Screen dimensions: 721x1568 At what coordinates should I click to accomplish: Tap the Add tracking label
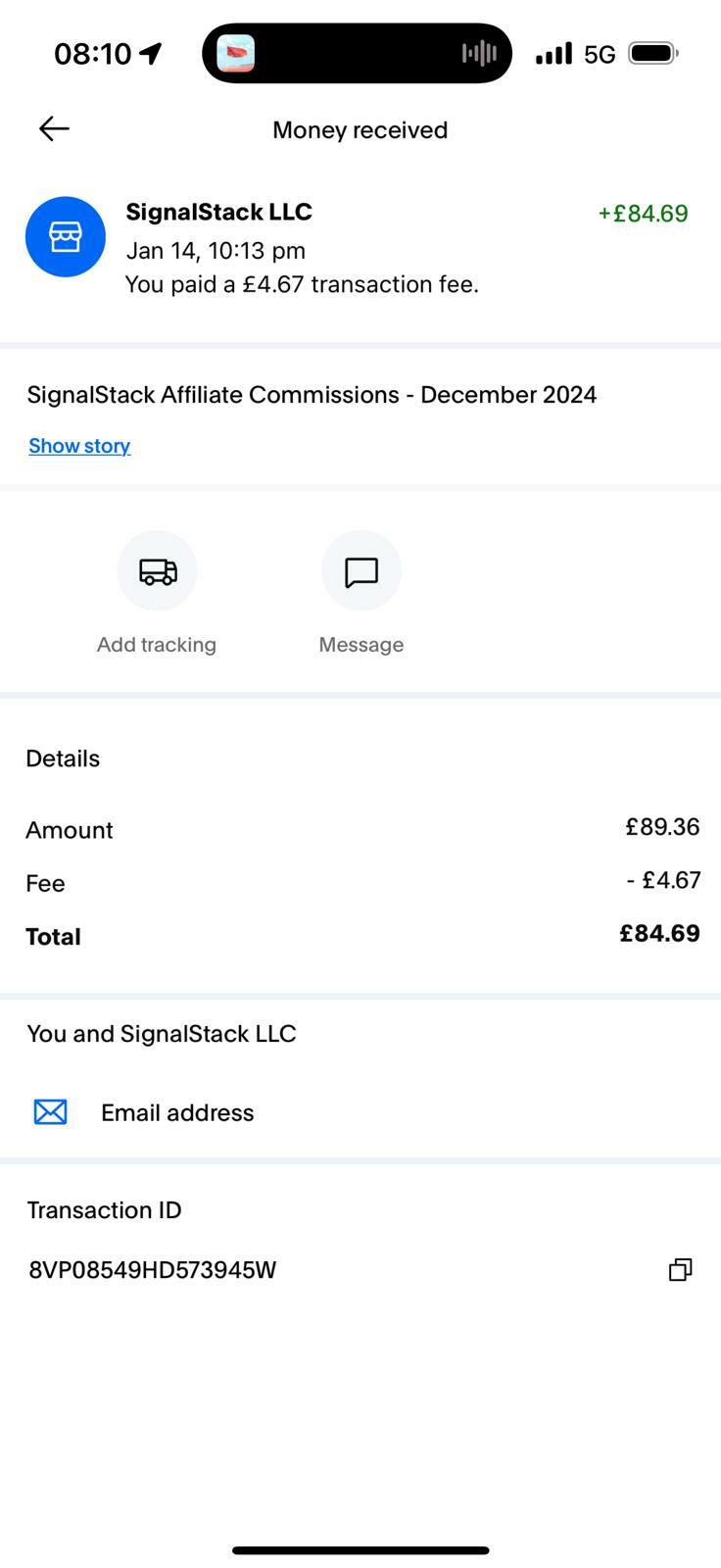(157, 645)
